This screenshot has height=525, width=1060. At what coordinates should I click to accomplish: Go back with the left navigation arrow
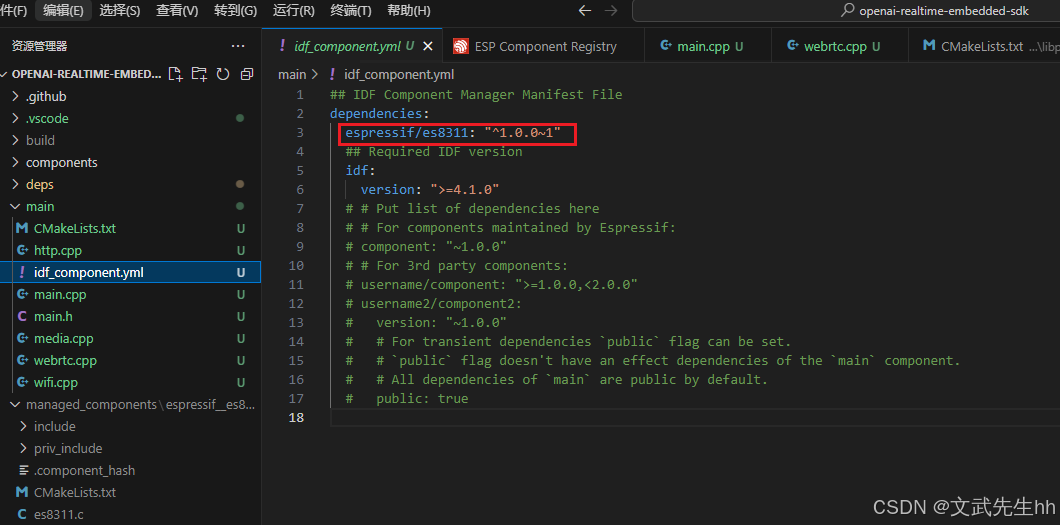pyautogui.click(x=585, y=10)
